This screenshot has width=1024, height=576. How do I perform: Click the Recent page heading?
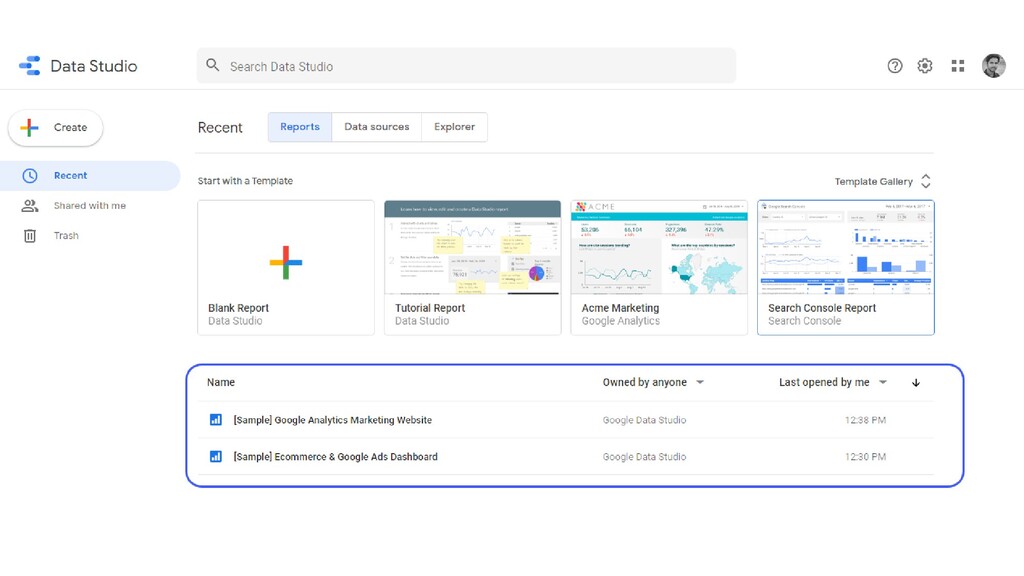220,127
